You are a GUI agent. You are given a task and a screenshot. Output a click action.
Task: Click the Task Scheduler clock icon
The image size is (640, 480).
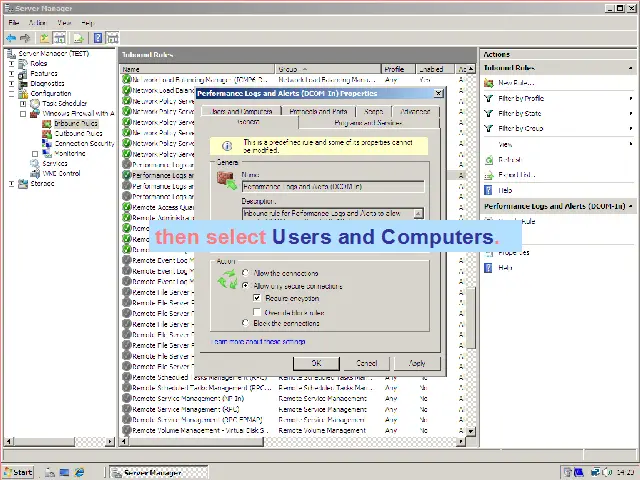35,103
